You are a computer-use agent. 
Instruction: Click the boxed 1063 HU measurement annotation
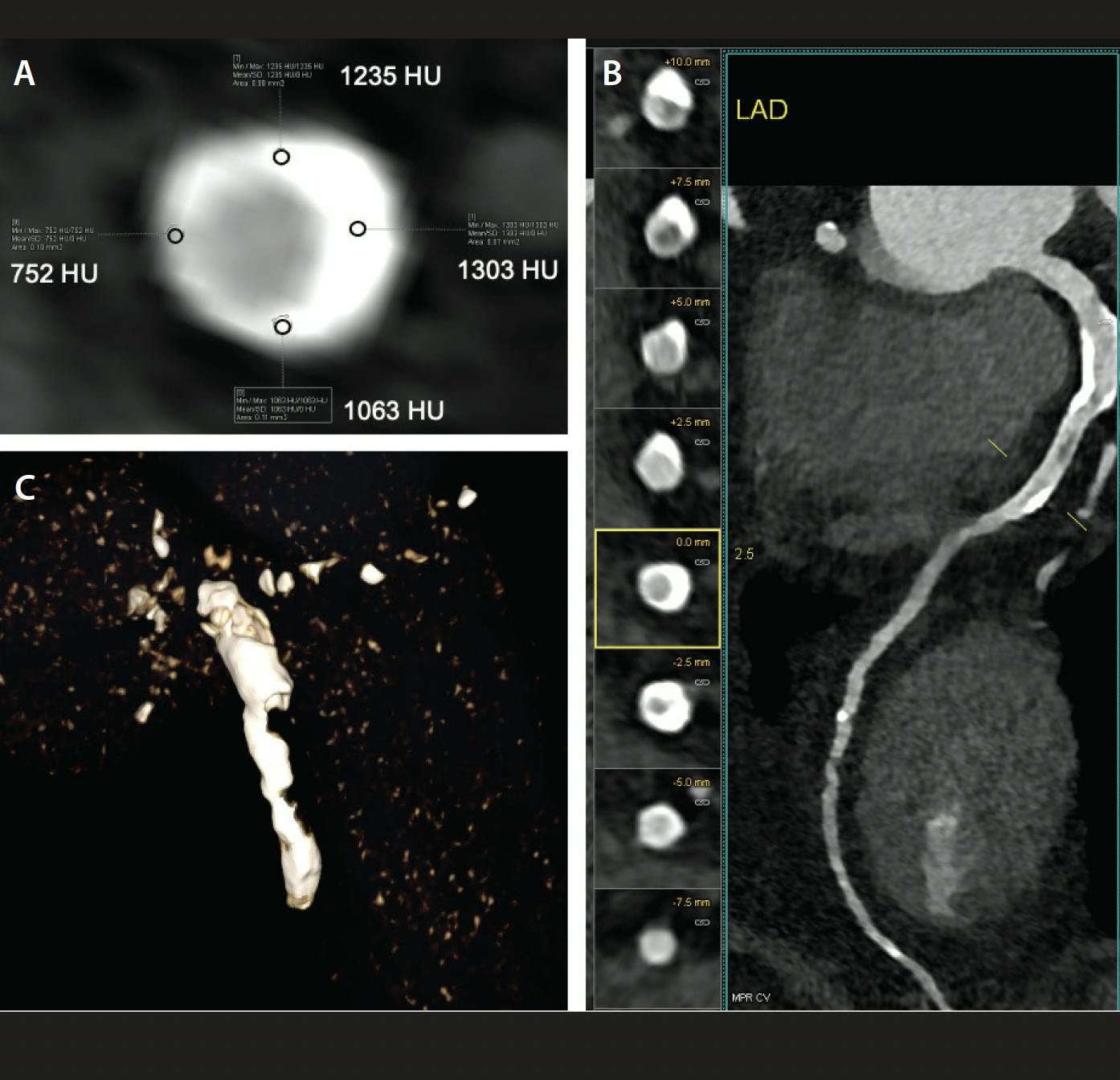coord(282,405)
